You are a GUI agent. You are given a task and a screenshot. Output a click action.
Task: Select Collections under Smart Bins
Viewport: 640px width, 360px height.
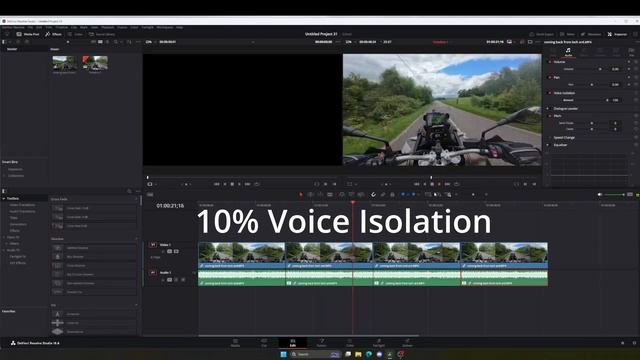pos(16,176)
